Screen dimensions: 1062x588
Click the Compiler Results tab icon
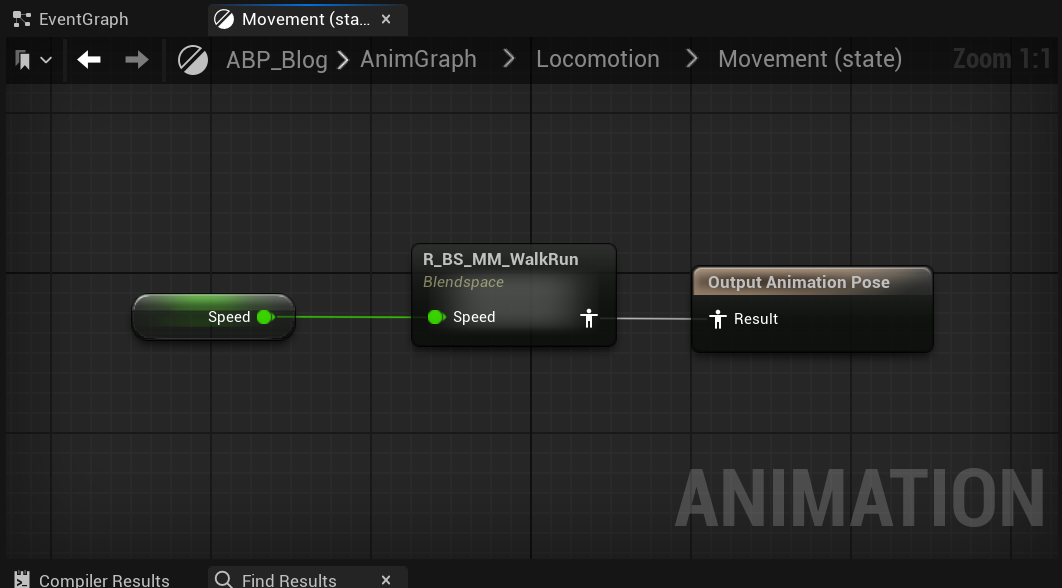pyautogui.click(x=22, y=580)
